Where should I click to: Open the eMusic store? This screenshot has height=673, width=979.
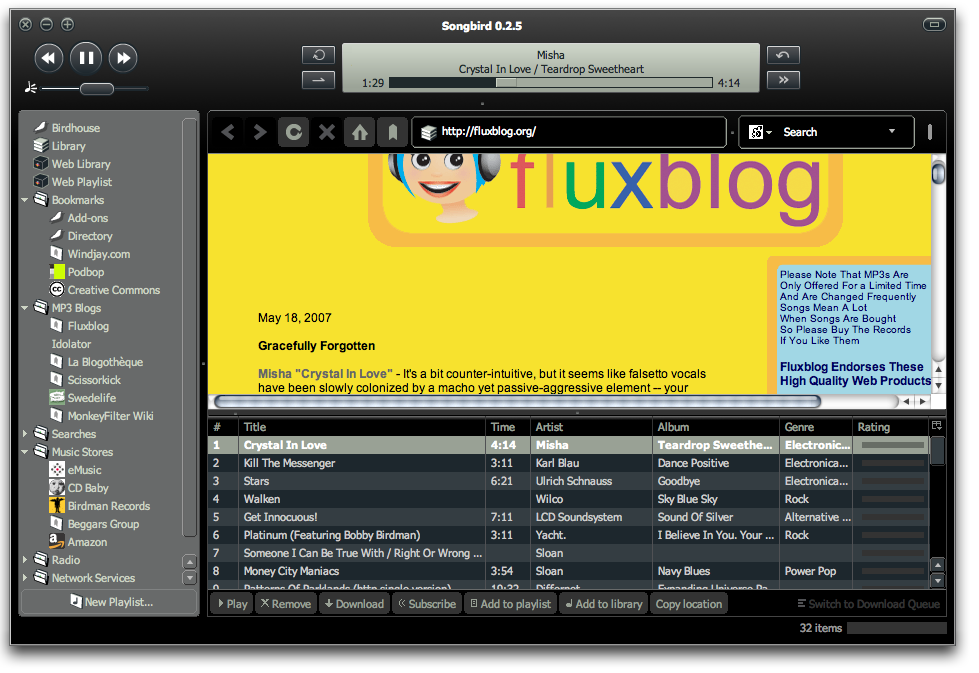coord(84,470)
